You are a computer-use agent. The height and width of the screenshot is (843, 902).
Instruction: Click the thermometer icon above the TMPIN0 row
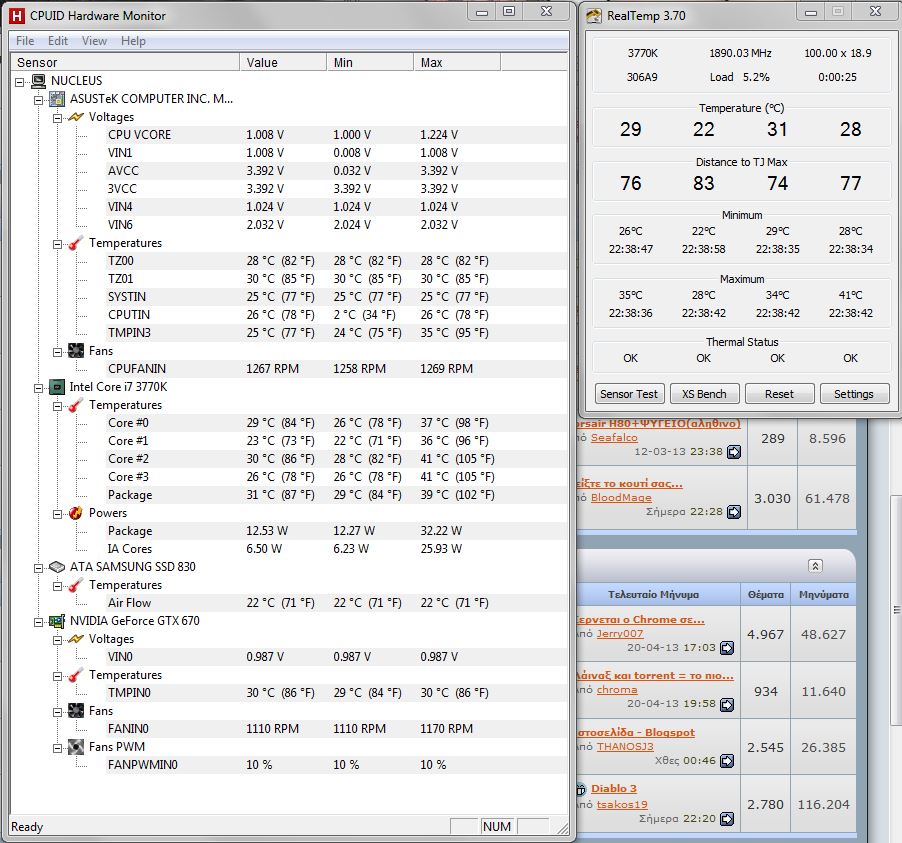pyautogui.click(x=76, y=675)
